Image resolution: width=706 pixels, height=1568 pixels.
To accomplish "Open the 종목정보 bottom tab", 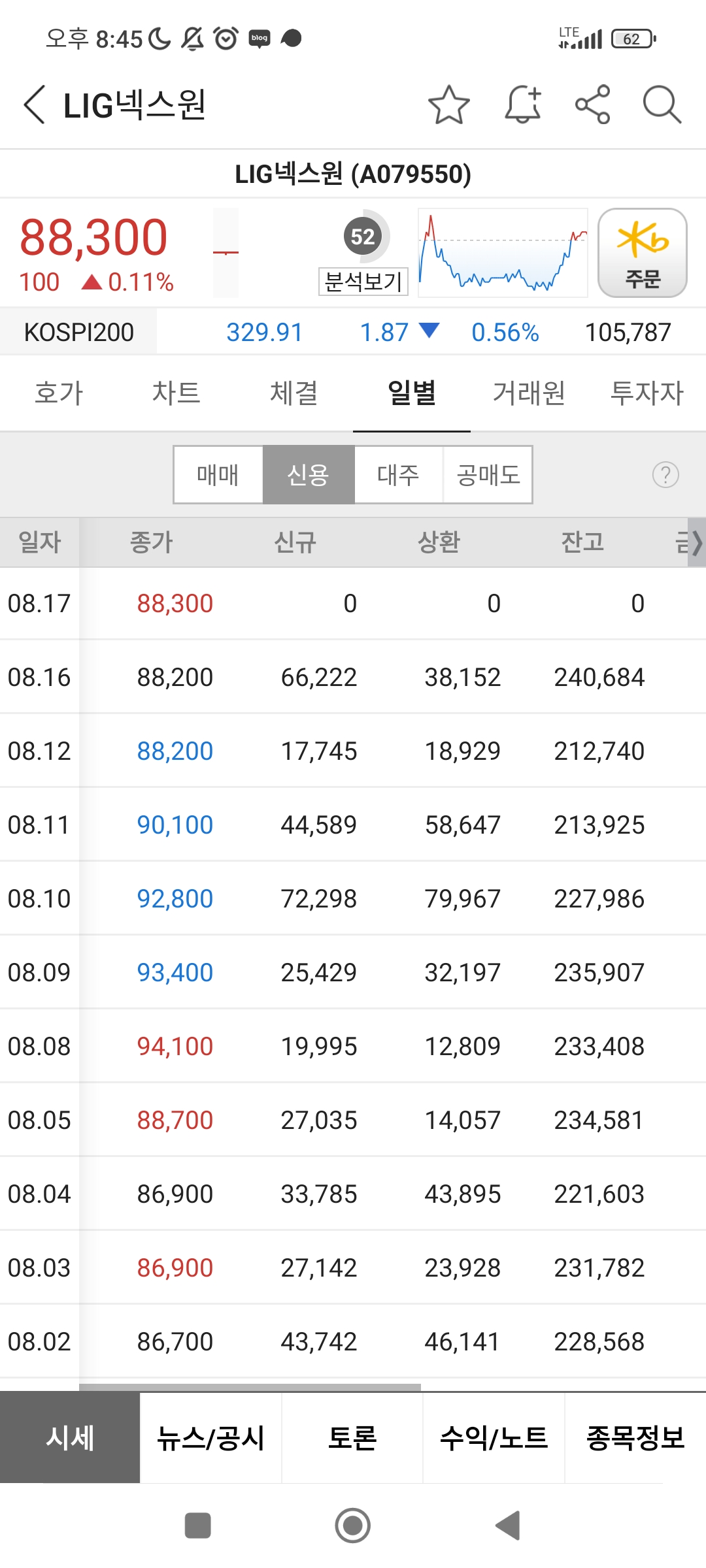I will click(635, 1438).
